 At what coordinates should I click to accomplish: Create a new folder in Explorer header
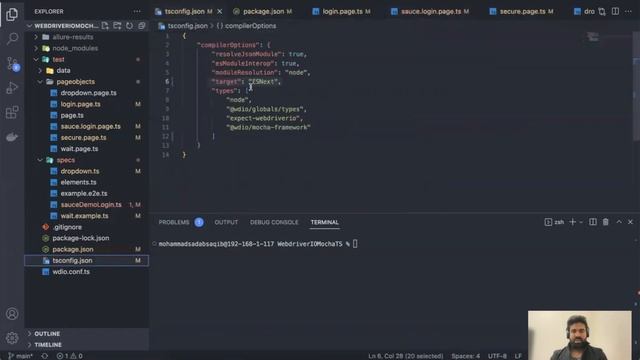(117, 26)
